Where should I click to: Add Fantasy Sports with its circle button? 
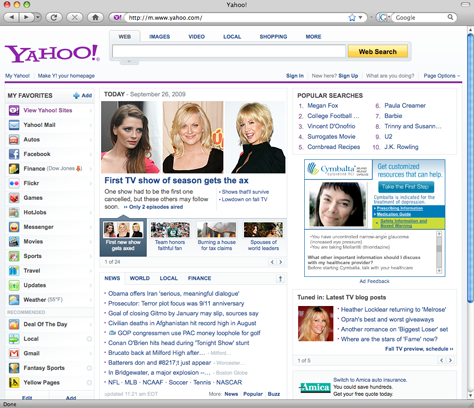(89, 368)
